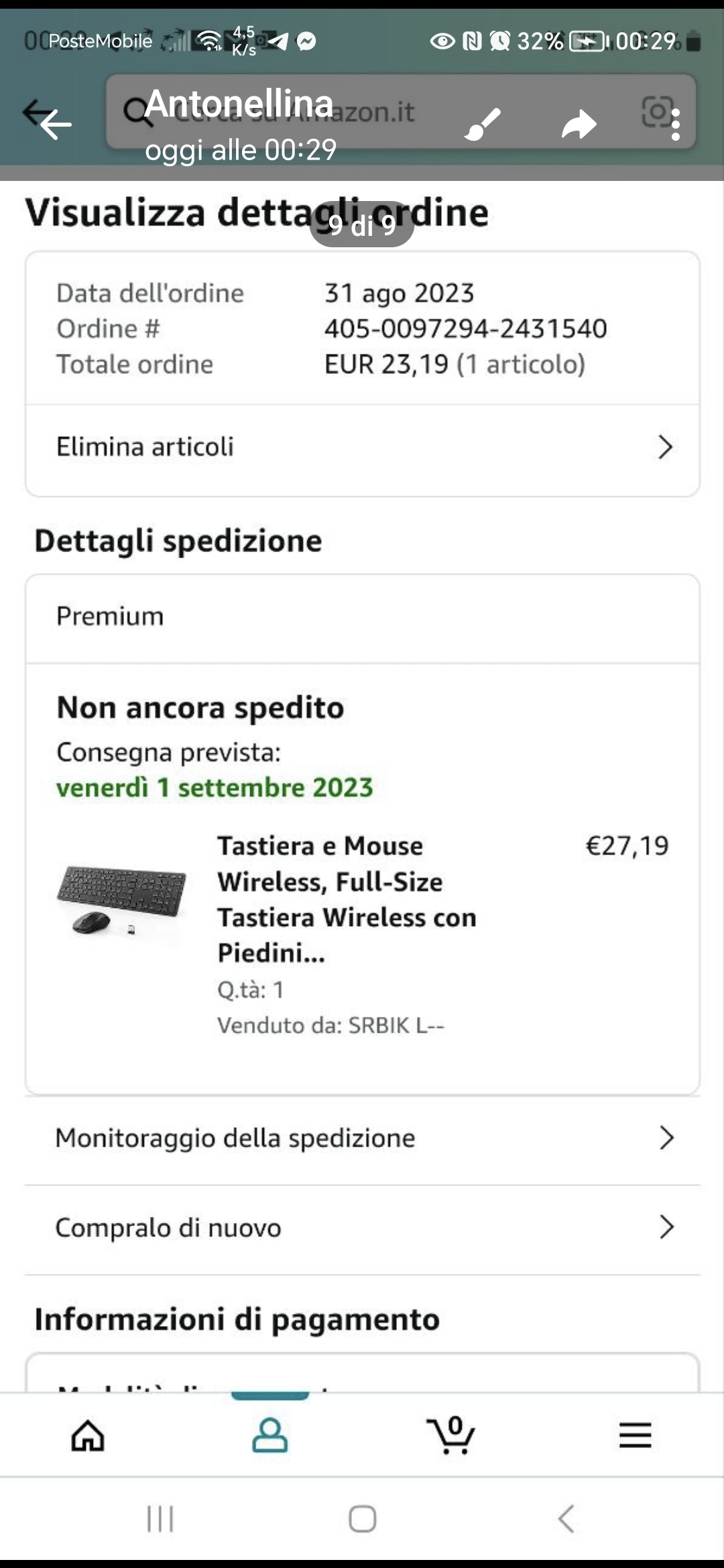Tap the home icon in bottom bar
The image size is (724, 1568).
pos(88,1435)
